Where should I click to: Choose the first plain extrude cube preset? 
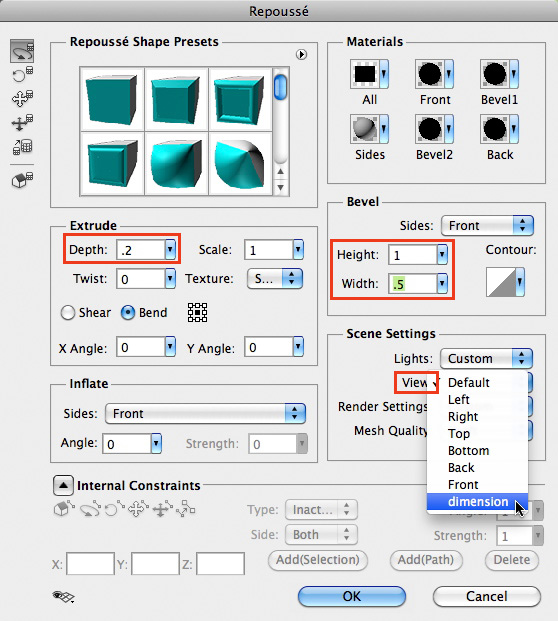[112, 99]
